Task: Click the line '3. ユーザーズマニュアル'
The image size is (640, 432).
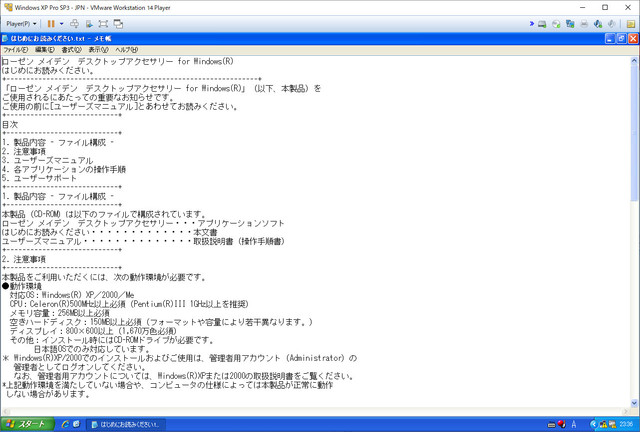Action: click(47, 160)
